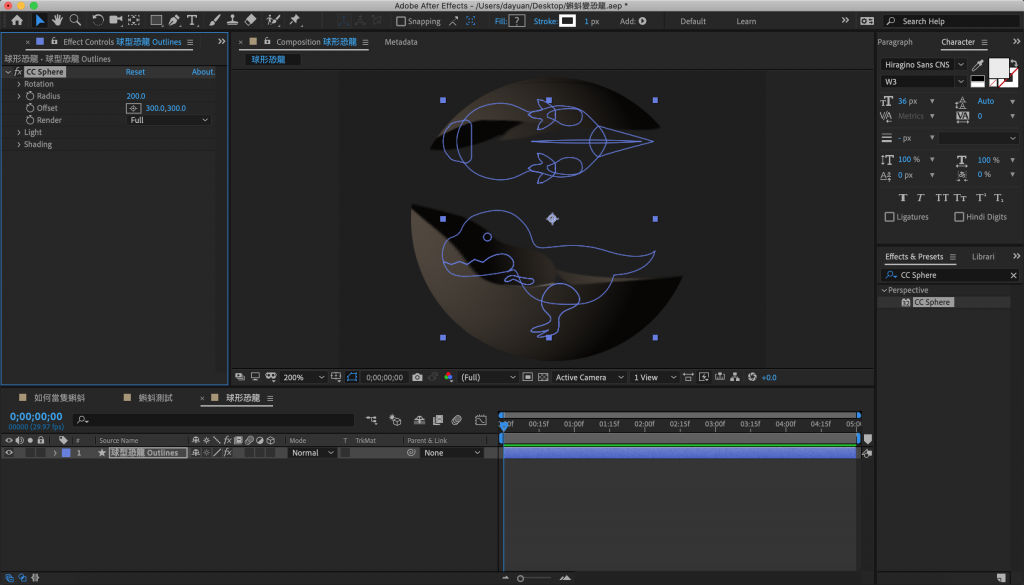Select the Puppet Pin tool
Screen dimensions: 1024x585
[x=295, y=20]
